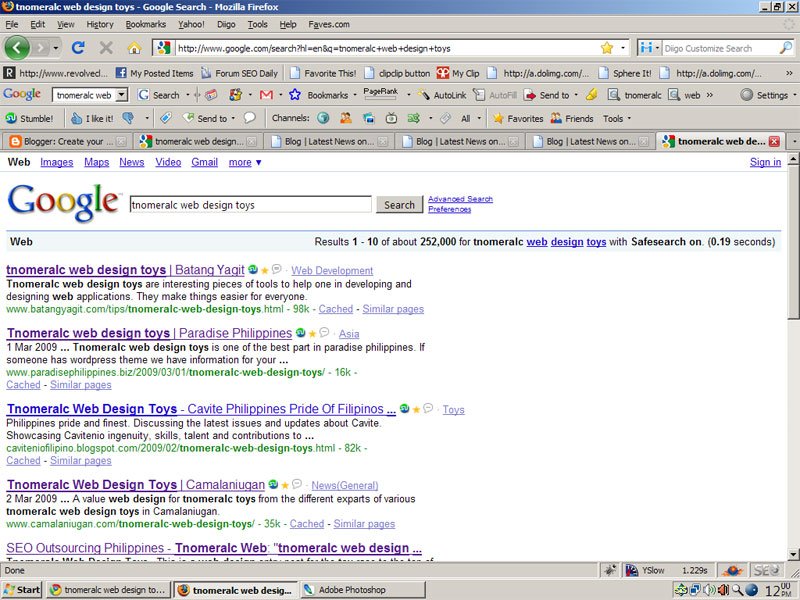Click the thumbs-down icon in StumbleUpon toolbar
The height and width of the screenshot is (600, 800).
pos(128,118)
